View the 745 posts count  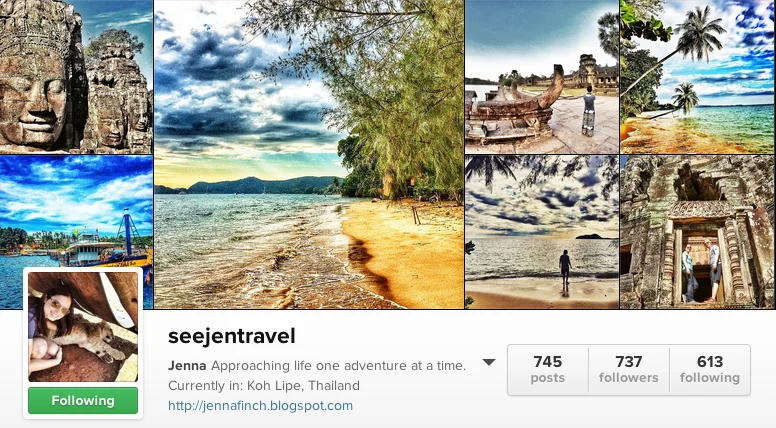(547, 370)
